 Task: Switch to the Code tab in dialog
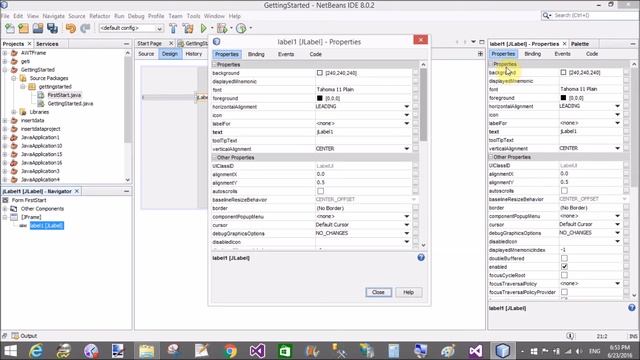(x=315, y=54)
